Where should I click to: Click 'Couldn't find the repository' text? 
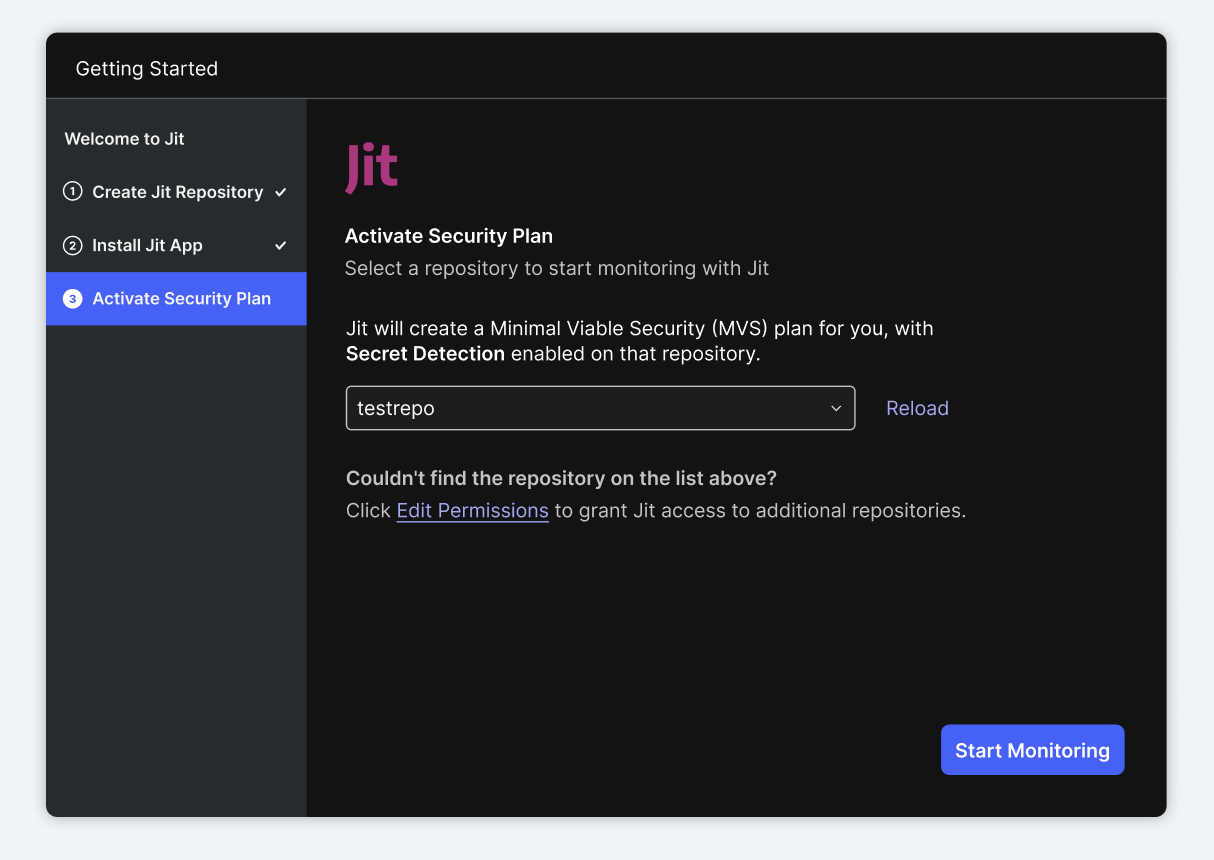[x=561, y=478]
